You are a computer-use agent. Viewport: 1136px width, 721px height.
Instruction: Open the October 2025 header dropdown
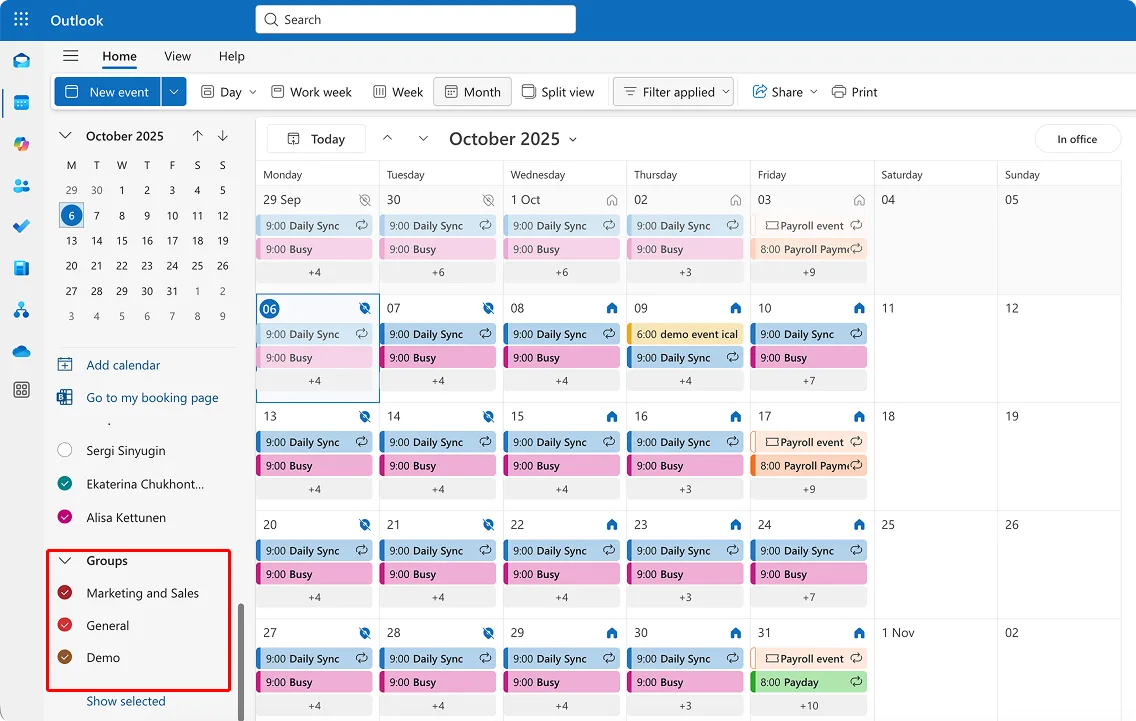513,138
